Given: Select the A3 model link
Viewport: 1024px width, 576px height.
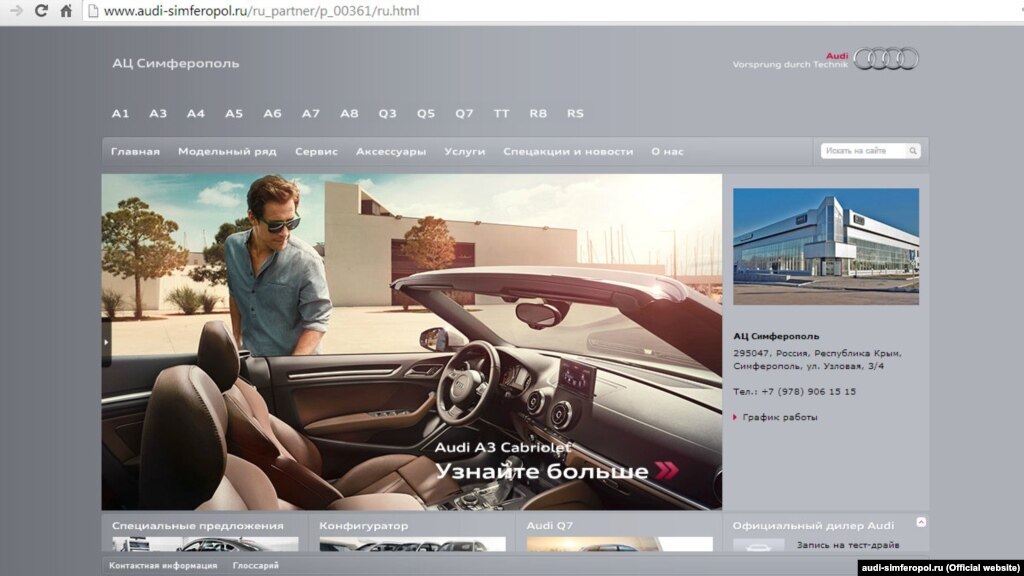Looking at the screenshot, I should (x=158, y=114).
